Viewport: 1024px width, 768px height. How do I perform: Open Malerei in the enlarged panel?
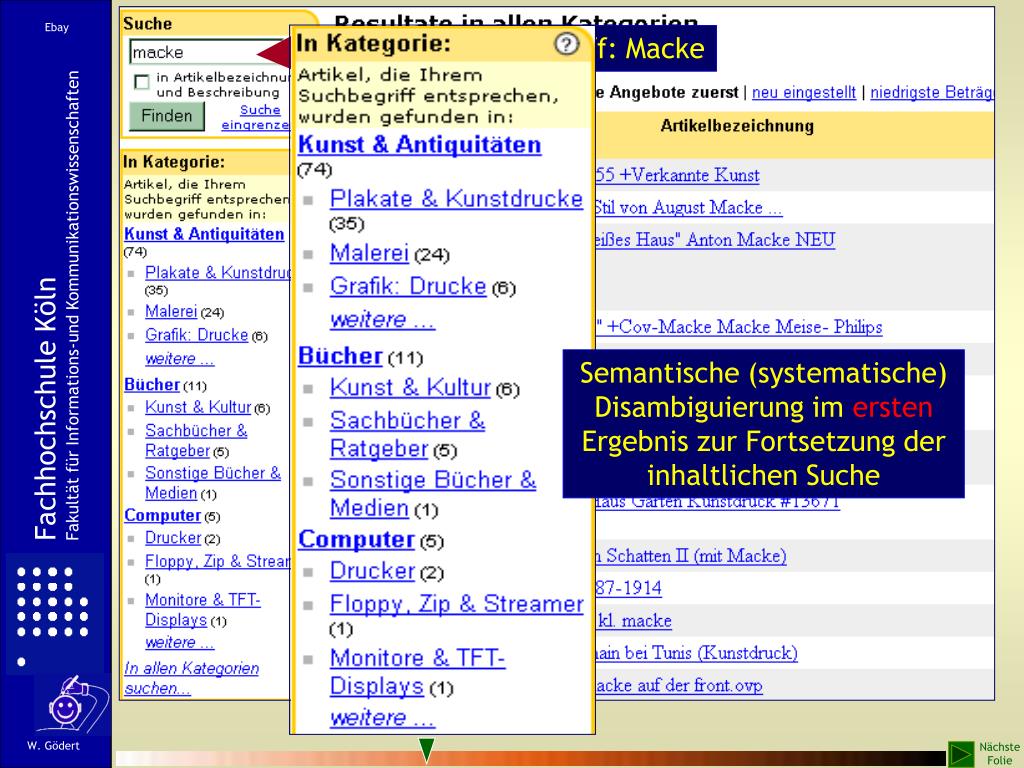pyautogui.click(x=369, y=253)
